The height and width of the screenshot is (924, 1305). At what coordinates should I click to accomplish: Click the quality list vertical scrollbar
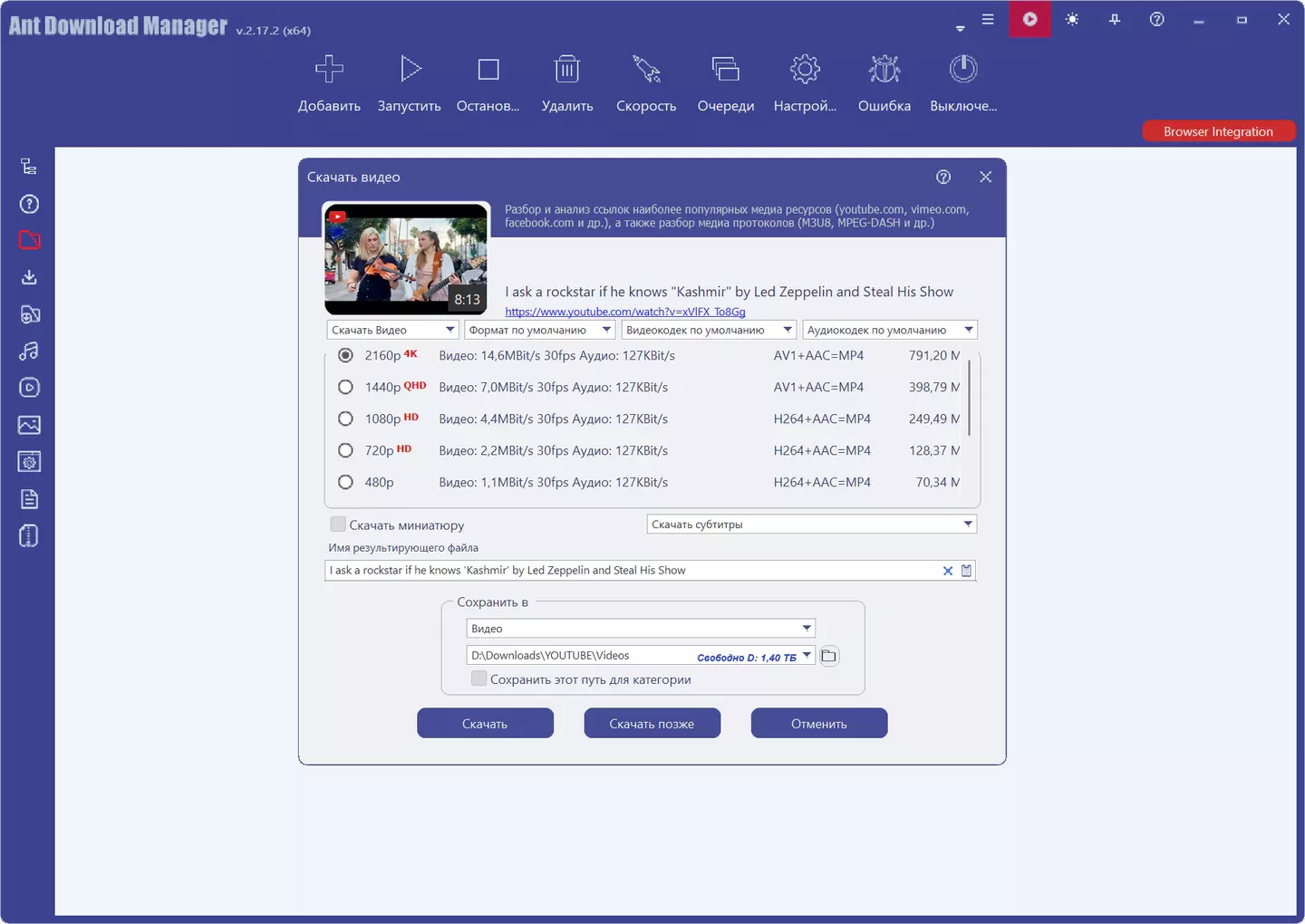pyautogui.click(x=970, y=397)
